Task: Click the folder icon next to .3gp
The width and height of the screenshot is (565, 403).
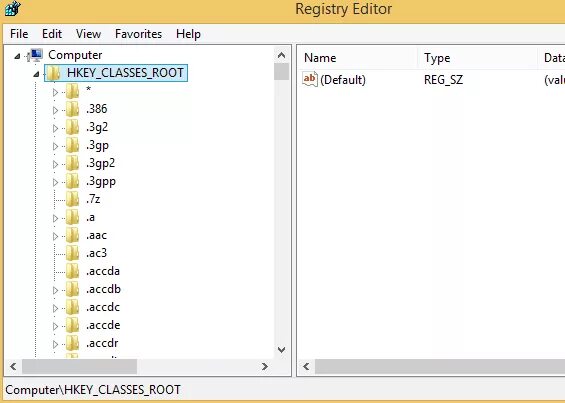Action: [72, 145]
